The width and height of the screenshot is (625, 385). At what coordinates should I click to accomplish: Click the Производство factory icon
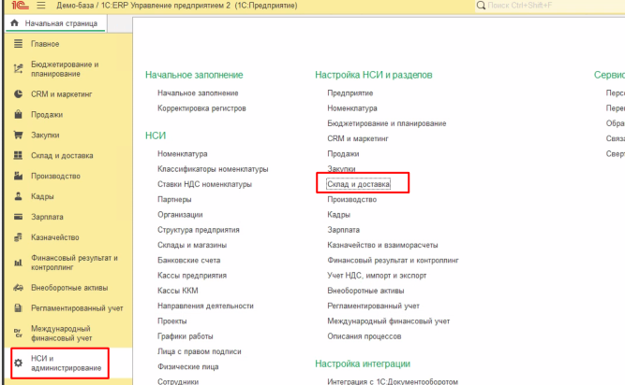[x=18, y=176]
